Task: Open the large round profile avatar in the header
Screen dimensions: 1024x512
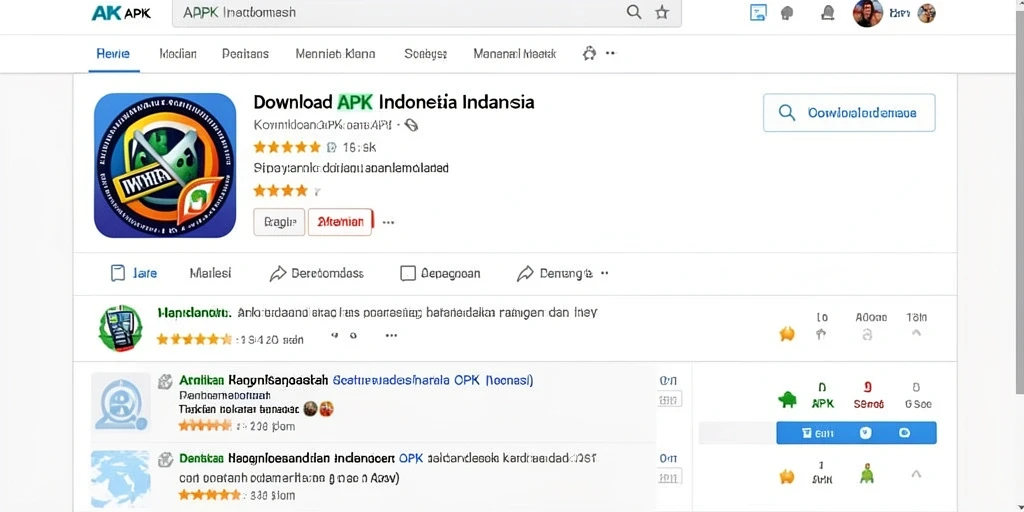Action: (868, 13)
